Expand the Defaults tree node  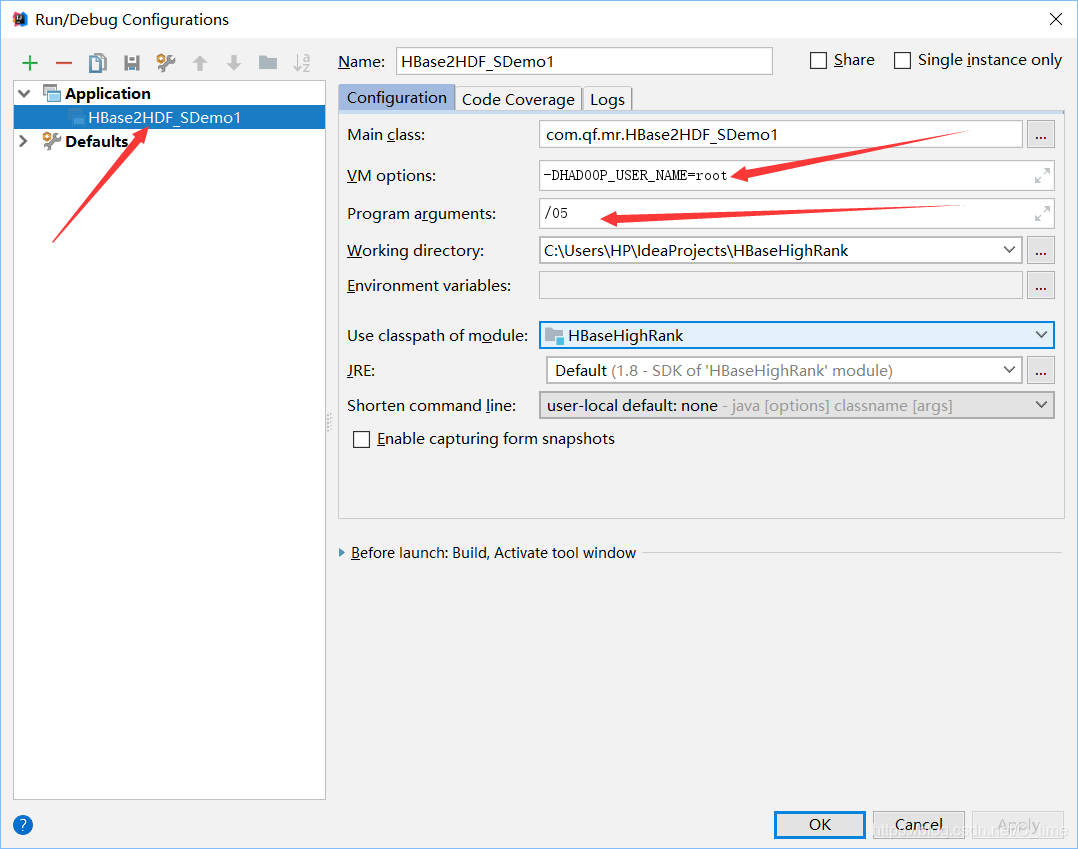coord(23,141)
